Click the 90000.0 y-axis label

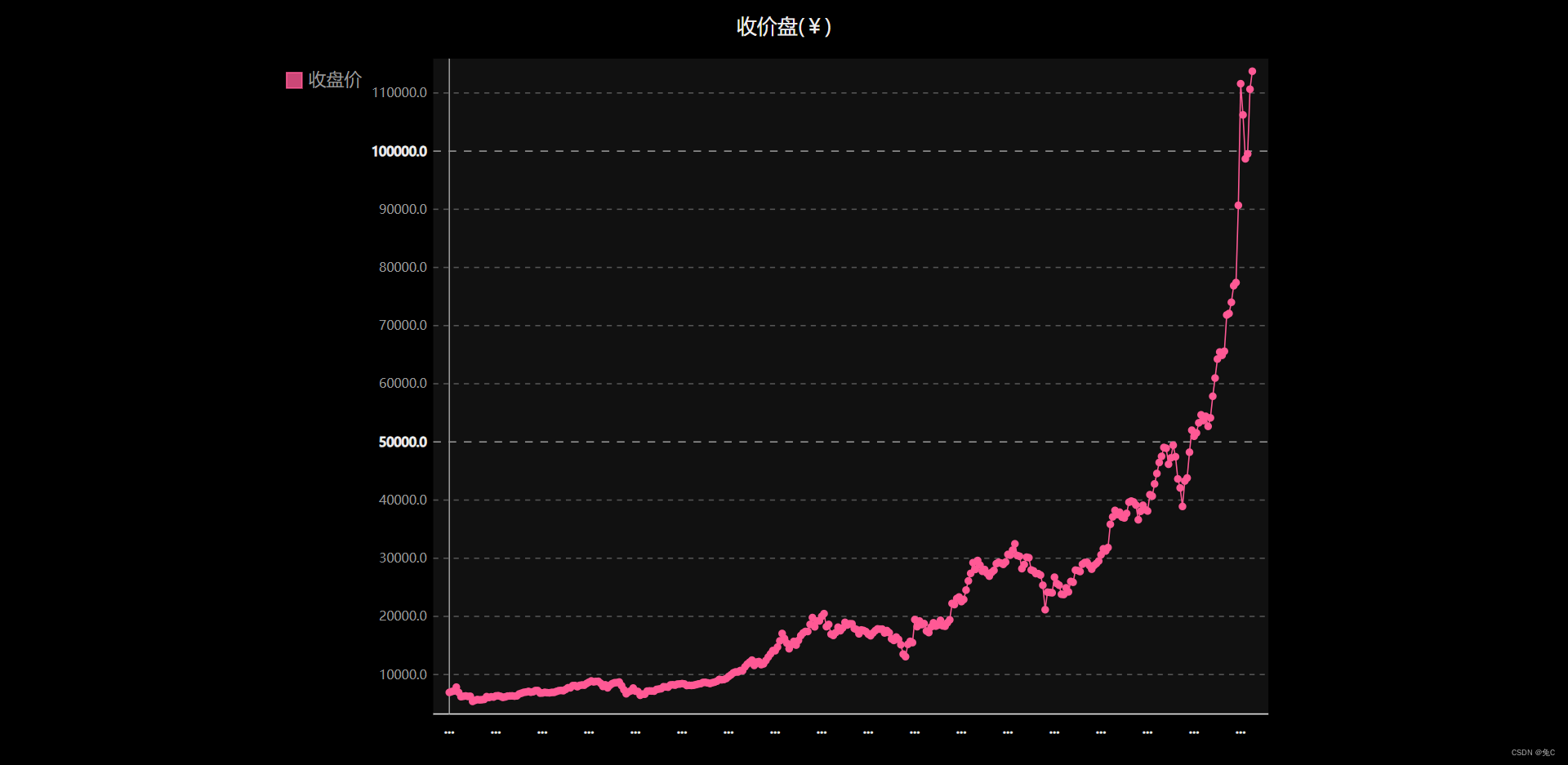[x=403, y=209]
